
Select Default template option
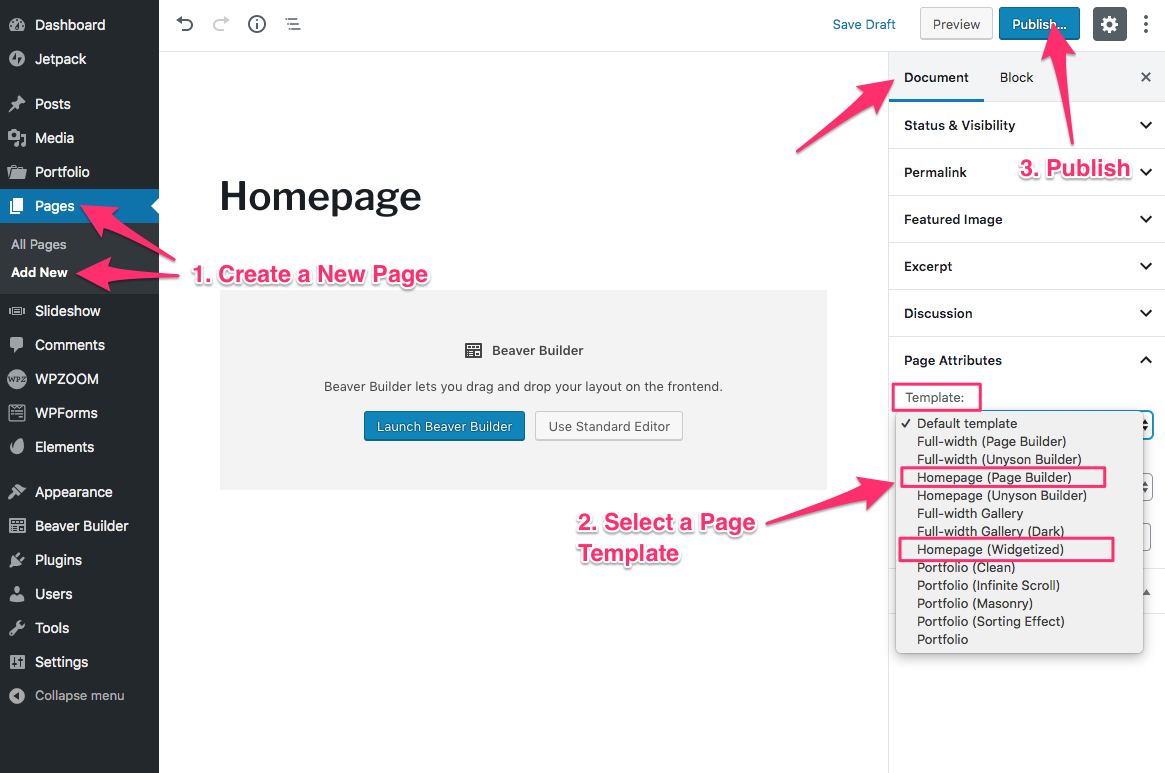1019,424
